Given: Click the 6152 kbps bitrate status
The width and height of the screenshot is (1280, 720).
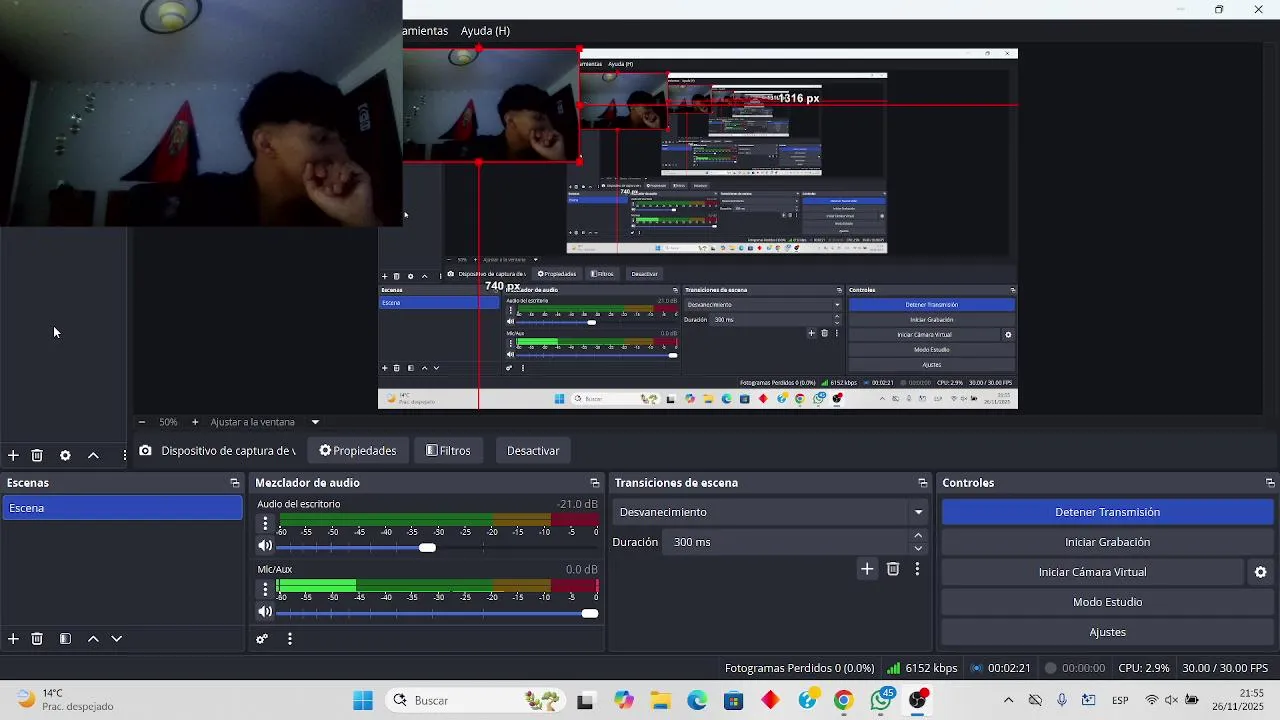Looking at the screenshot, I should 922,668.
